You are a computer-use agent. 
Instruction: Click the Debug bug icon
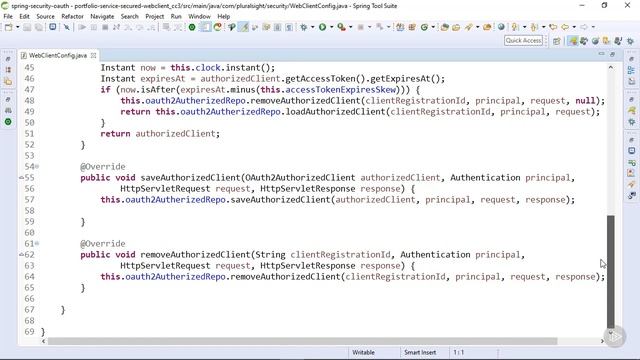tap(304, 27)
